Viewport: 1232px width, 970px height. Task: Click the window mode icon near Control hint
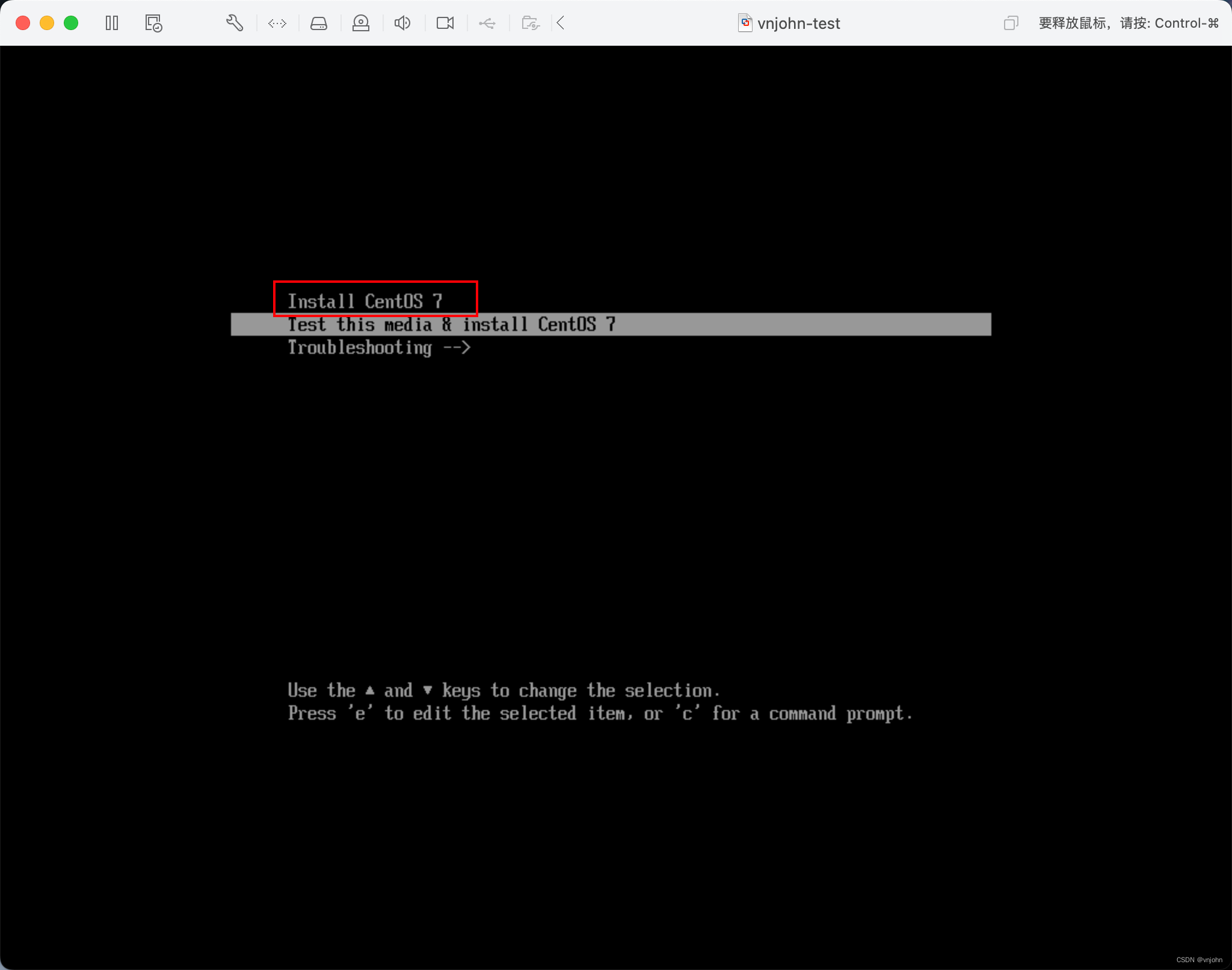pyautogui.click(x=1011, y=23)
